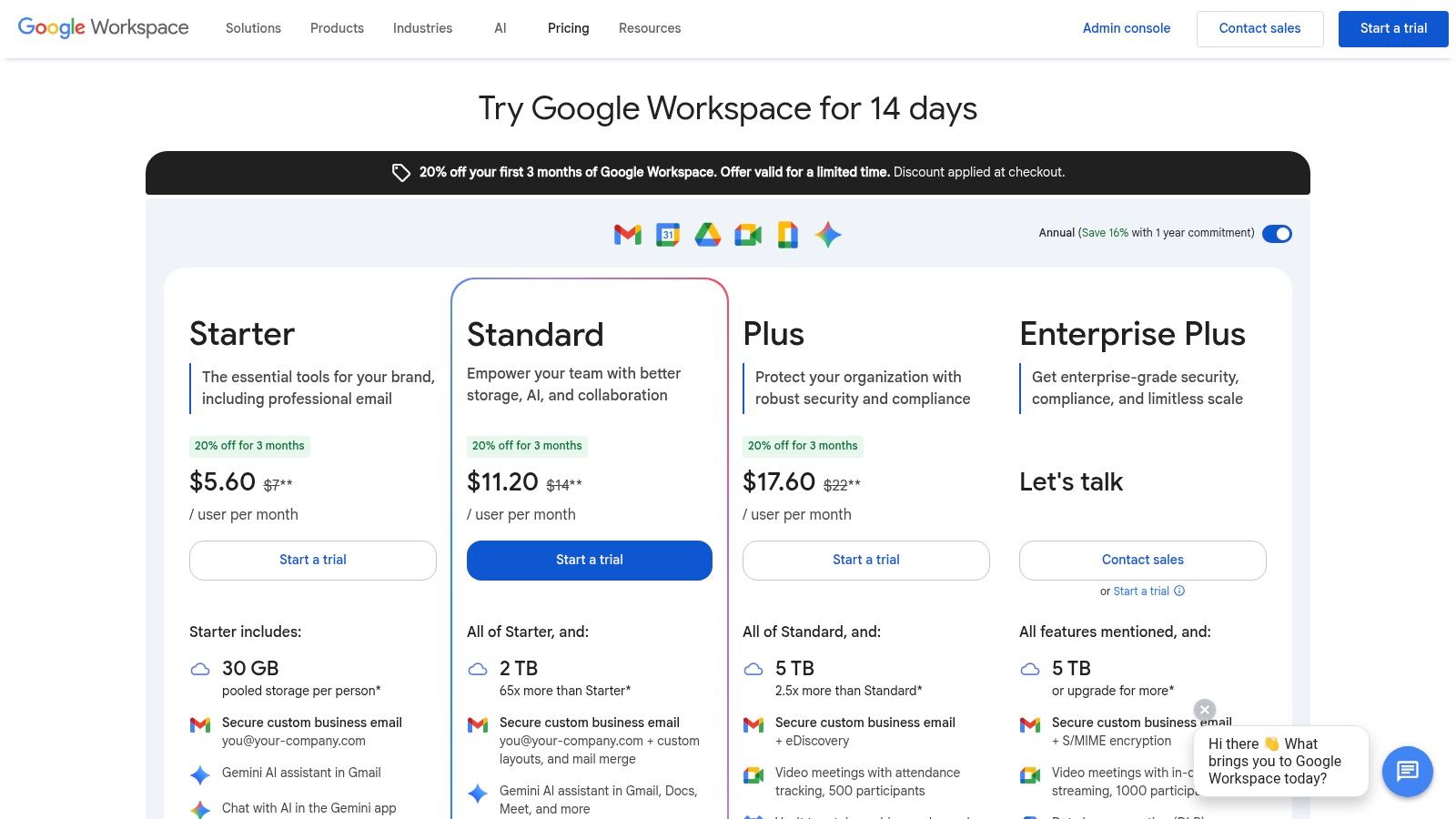Screen dimensions: 1456x819
Task: Open the Solutions dropdown menu
Action: [252, 28]
